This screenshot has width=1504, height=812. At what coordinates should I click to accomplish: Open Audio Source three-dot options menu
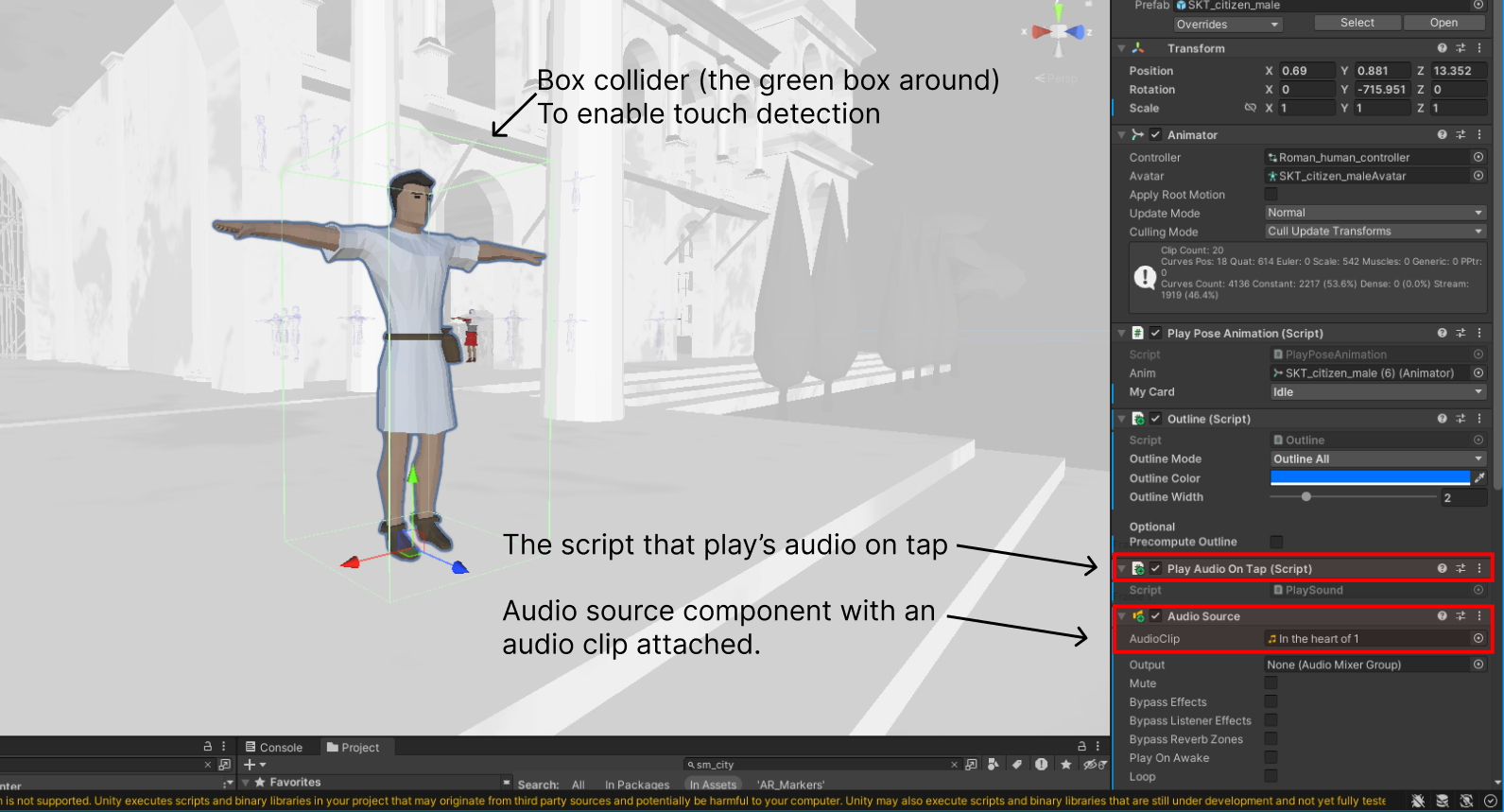pyautogui.click(x=1479, y=616)
